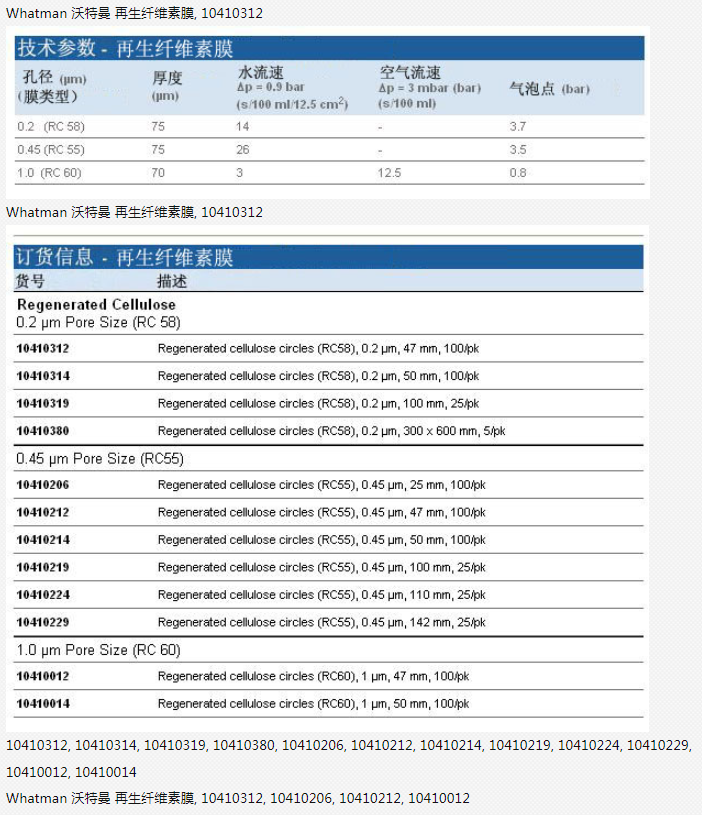Click the 水流速 column header
The width and height of the screenshot is (702, 815).
click(292, 87)
